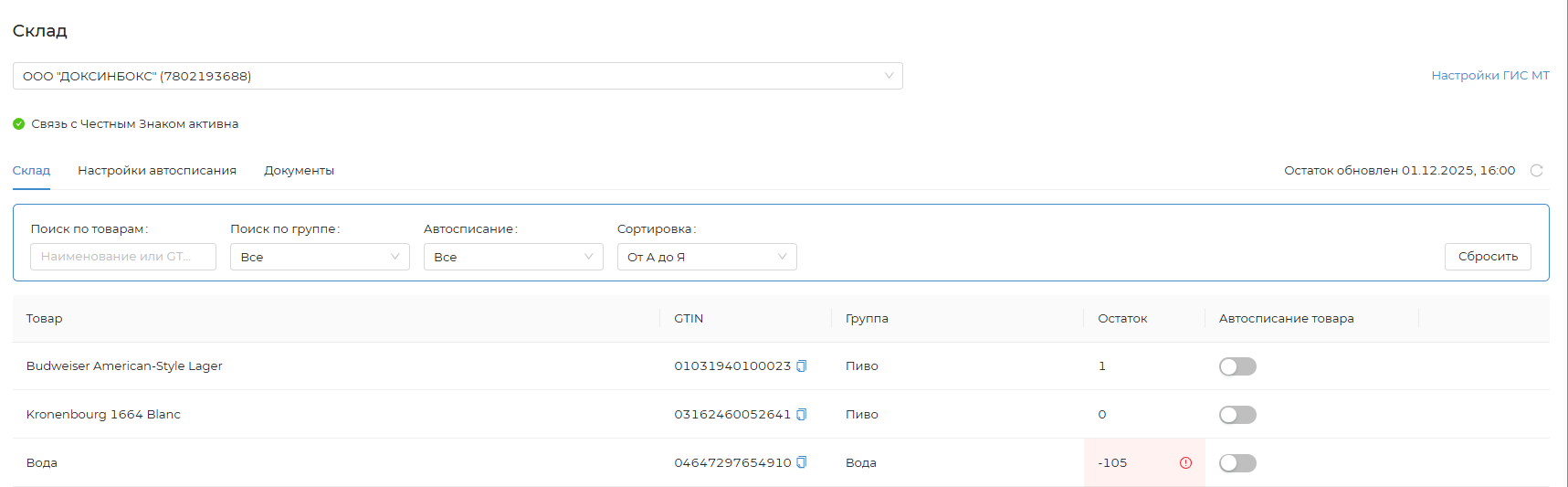
Task: Copy the Kronenbourg 1664 Blanc GTIN
Action: click(x=802, y=415)
